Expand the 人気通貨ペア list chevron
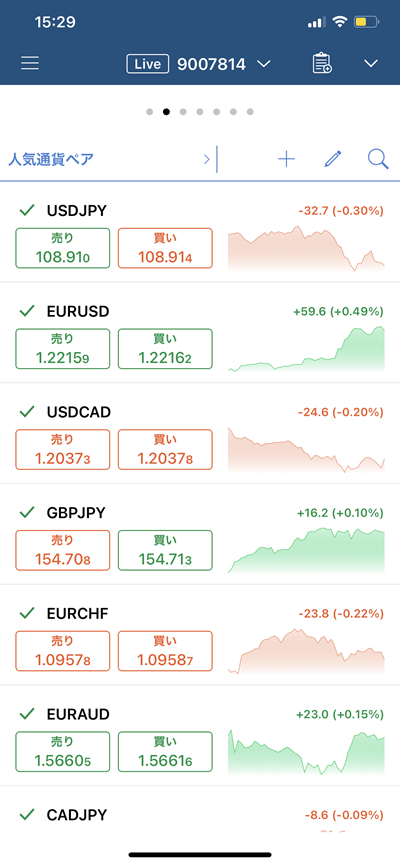Screen dimensions: 400x865 coord(207,159)
